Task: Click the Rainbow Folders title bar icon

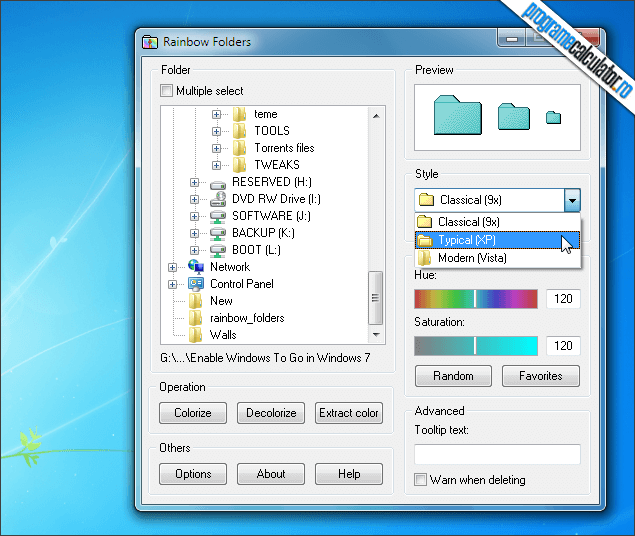Action: (x=149, y=42)
